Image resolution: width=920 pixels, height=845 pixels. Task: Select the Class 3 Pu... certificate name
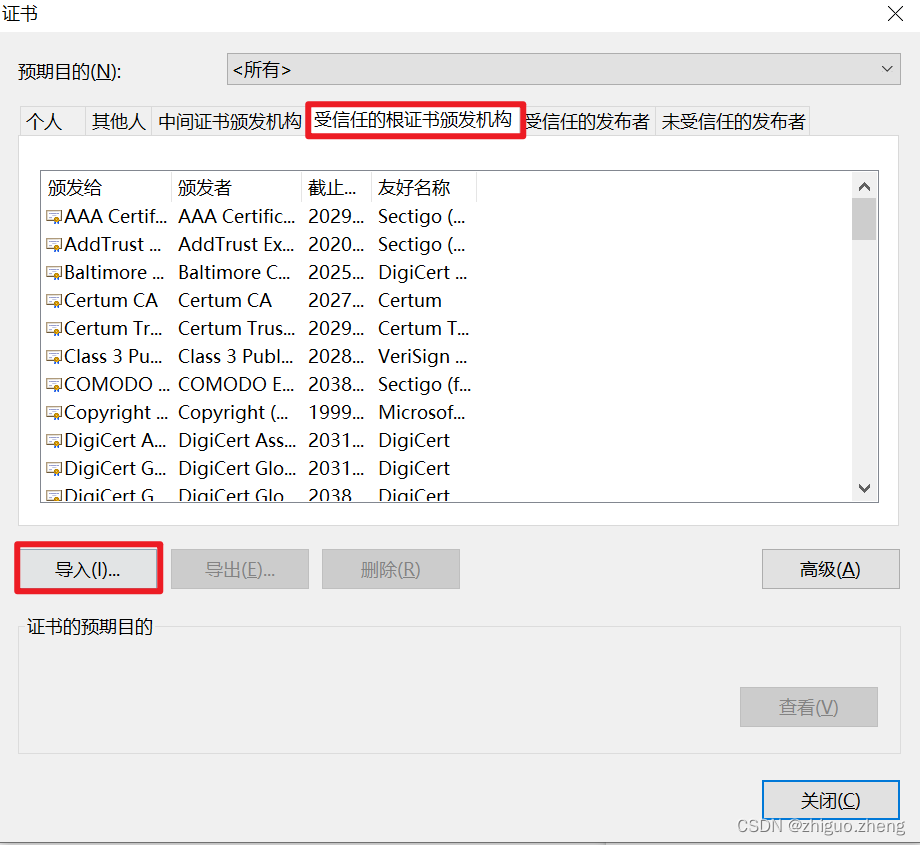113,356
